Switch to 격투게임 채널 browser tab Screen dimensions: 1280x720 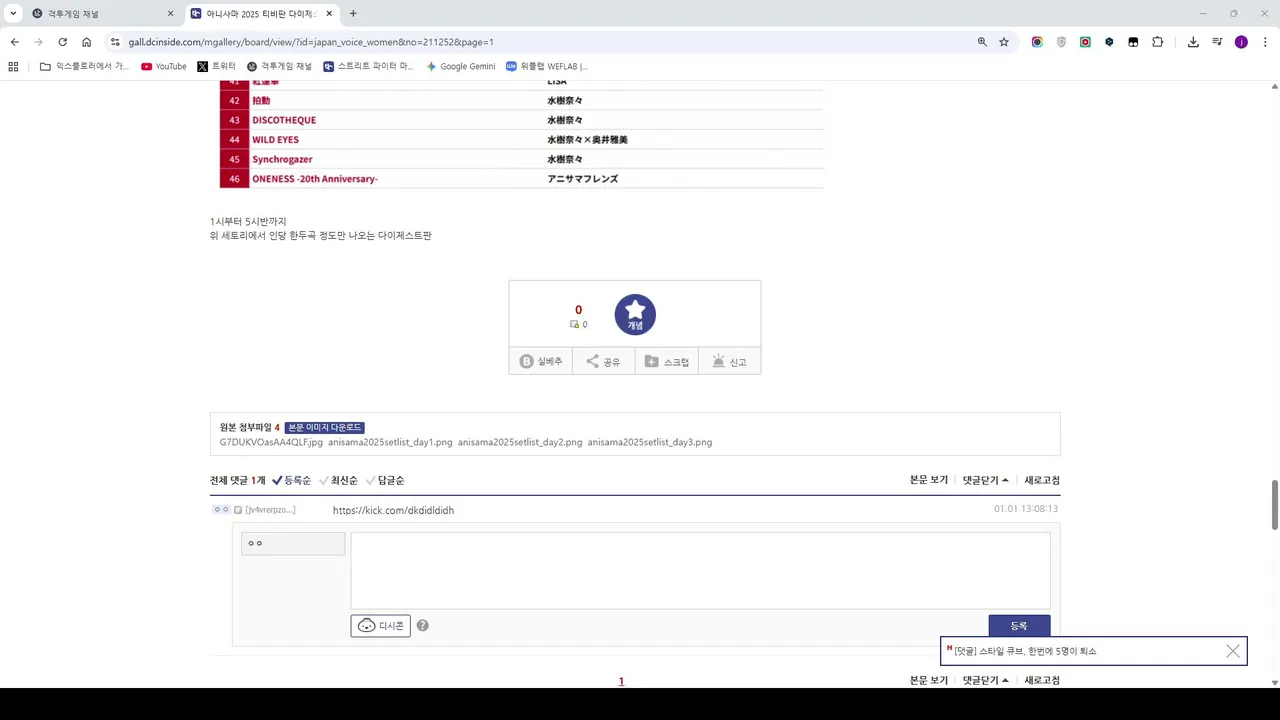point(102,14)
